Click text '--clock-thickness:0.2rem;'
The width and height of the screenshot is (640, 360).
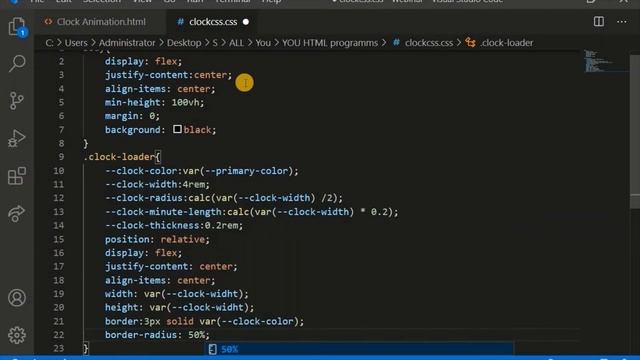coord(174,225)
